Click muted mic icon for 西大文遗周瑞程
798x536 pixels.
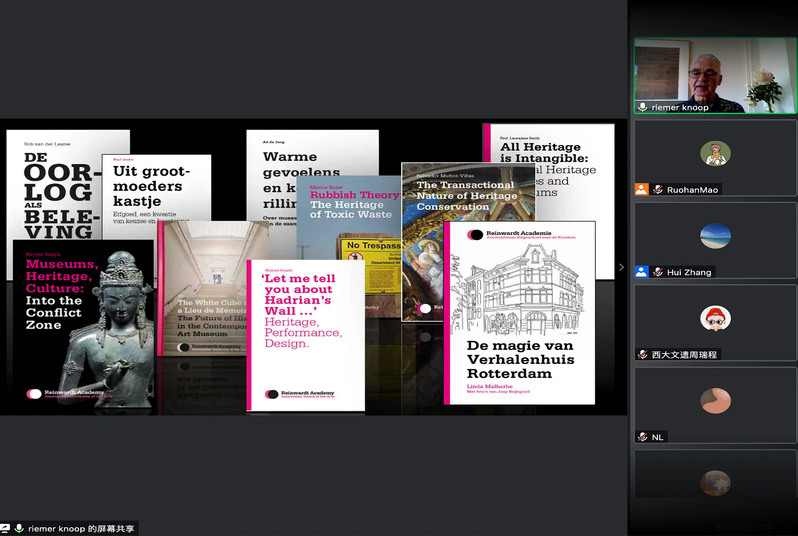(x=642, y=354)
